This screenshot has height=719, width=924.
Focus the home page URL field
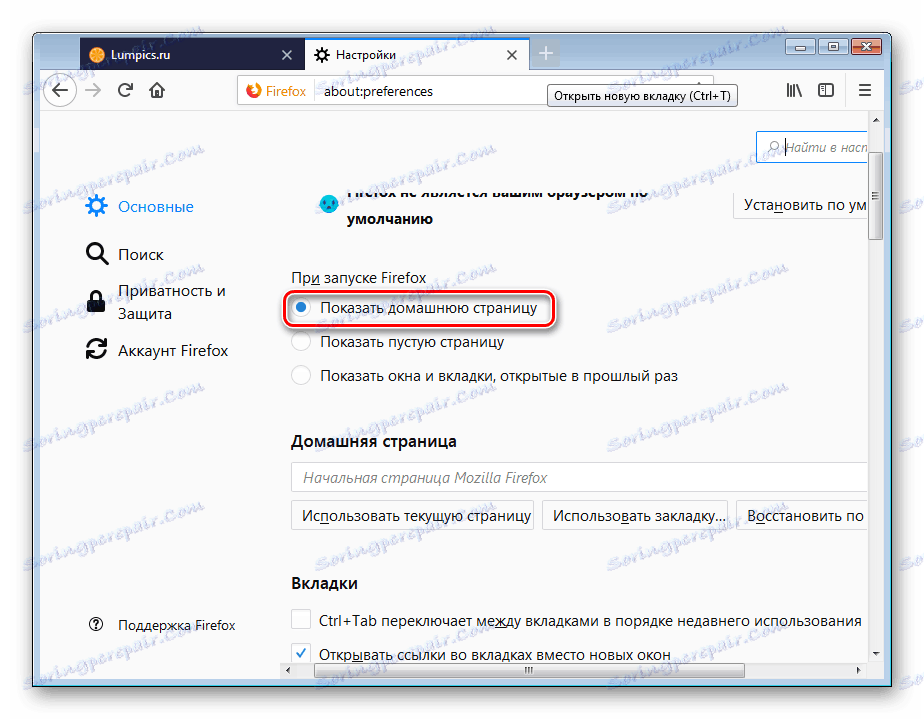click(x=579, y=477)
